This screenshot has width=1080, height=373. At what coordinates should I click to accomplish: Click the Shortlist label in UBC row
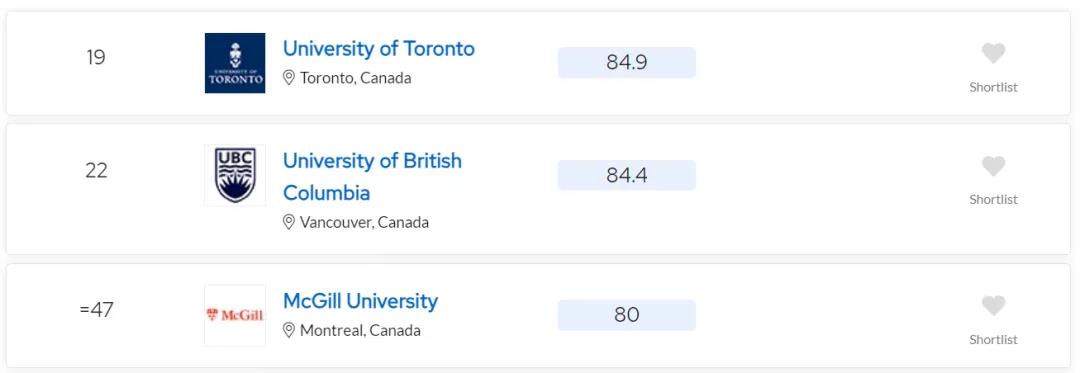coord(993,200)
